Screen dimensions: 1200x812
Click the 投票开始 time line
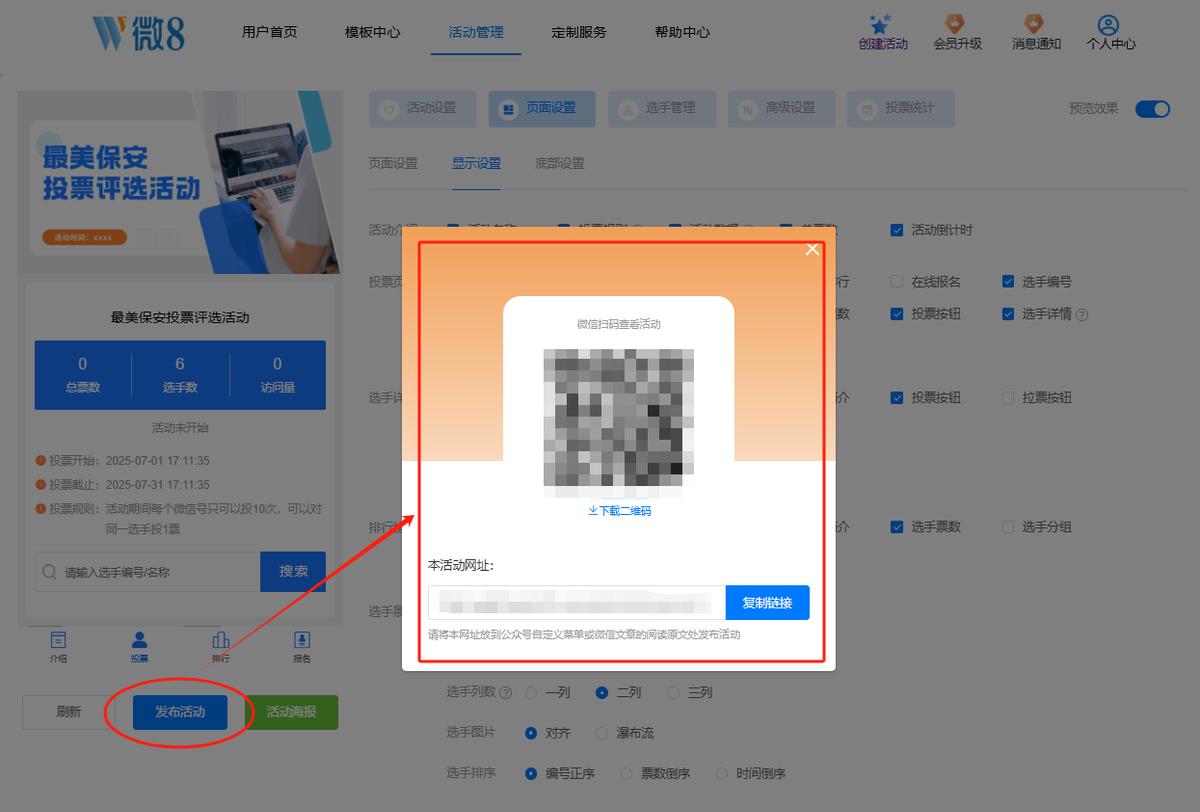122,461
